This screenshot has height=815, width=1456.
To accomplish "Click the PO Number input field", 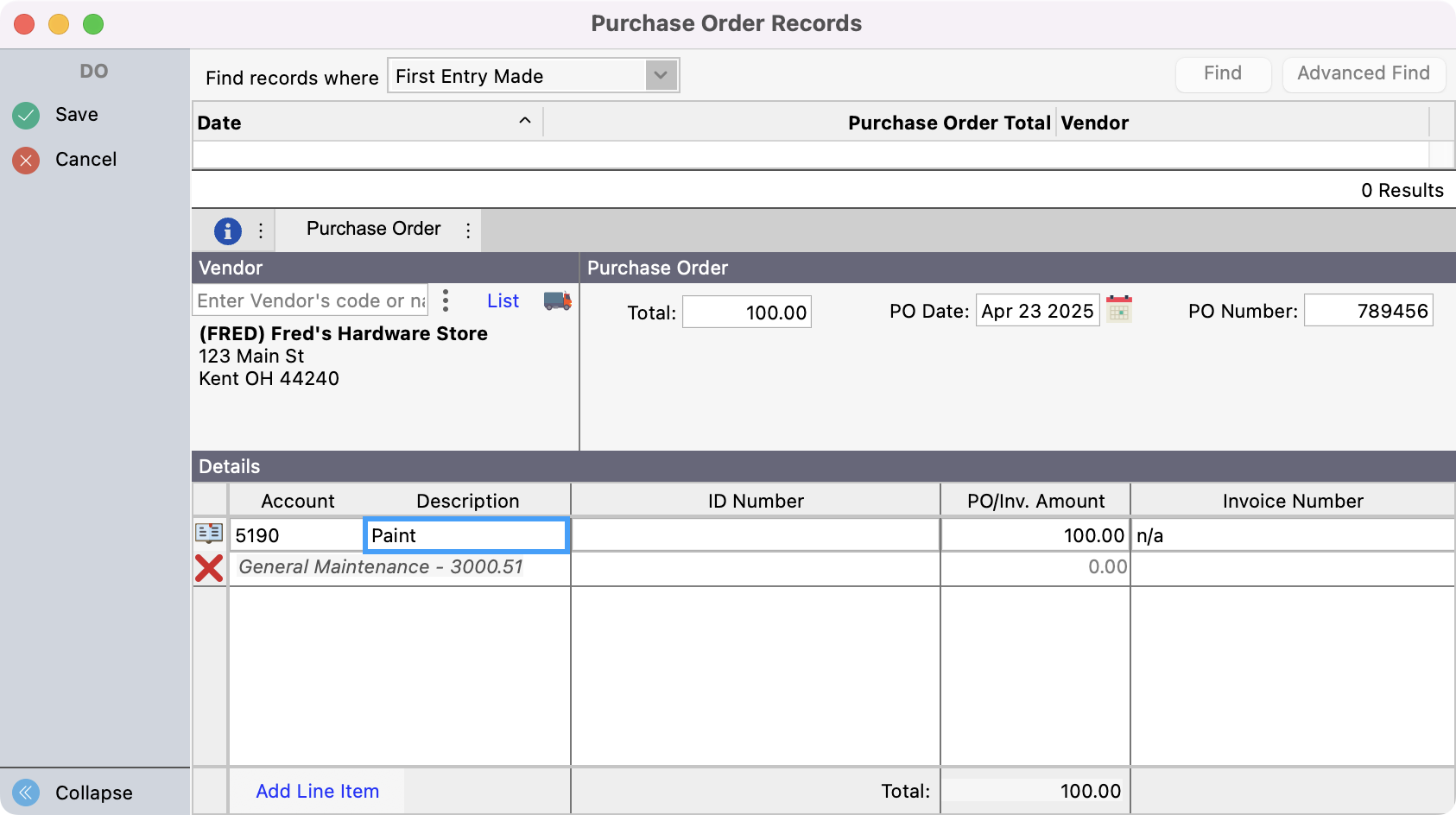I will click(x=1368, y=311).
